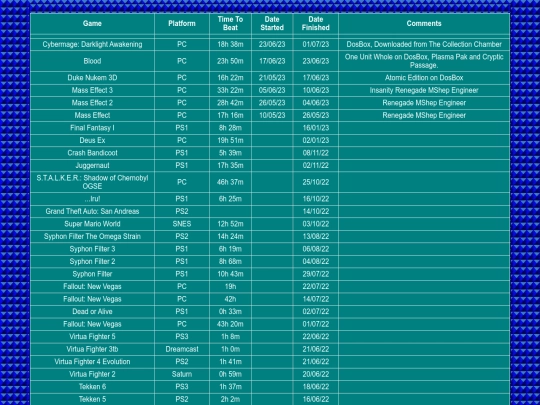Click the Juggernaut game name
This screenshot has width=540, height=405.
[x=92, y=165]
